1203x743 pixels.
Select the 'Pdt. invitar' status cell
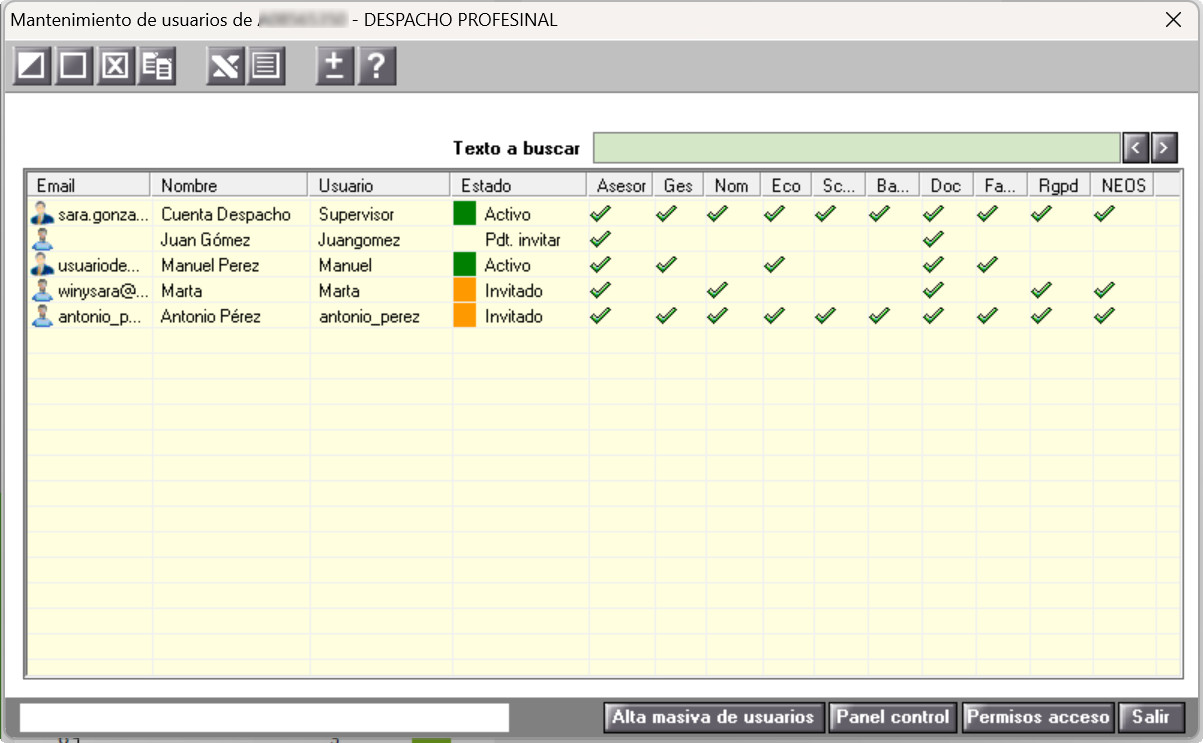(x=521, y=239)
